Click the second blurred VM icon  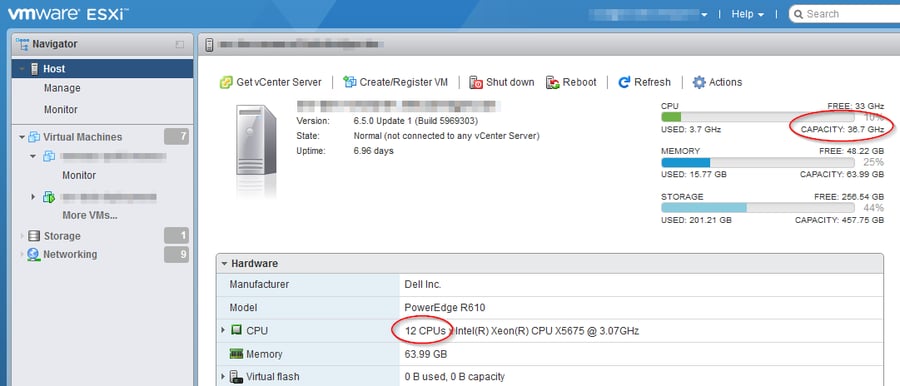[x=49, y=197]
